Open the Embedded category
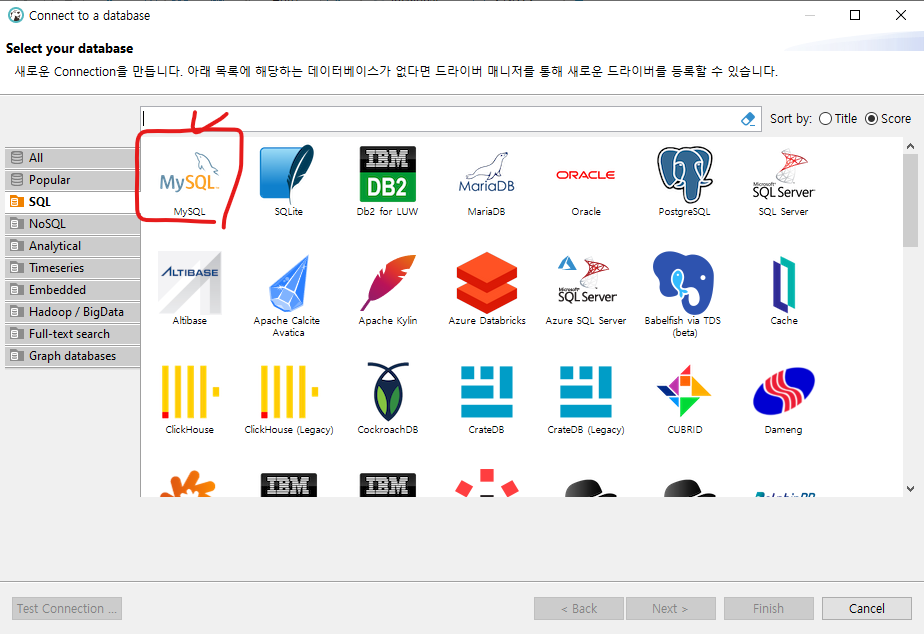The width and height of the screenshot is (924, 634). [72, 290]
